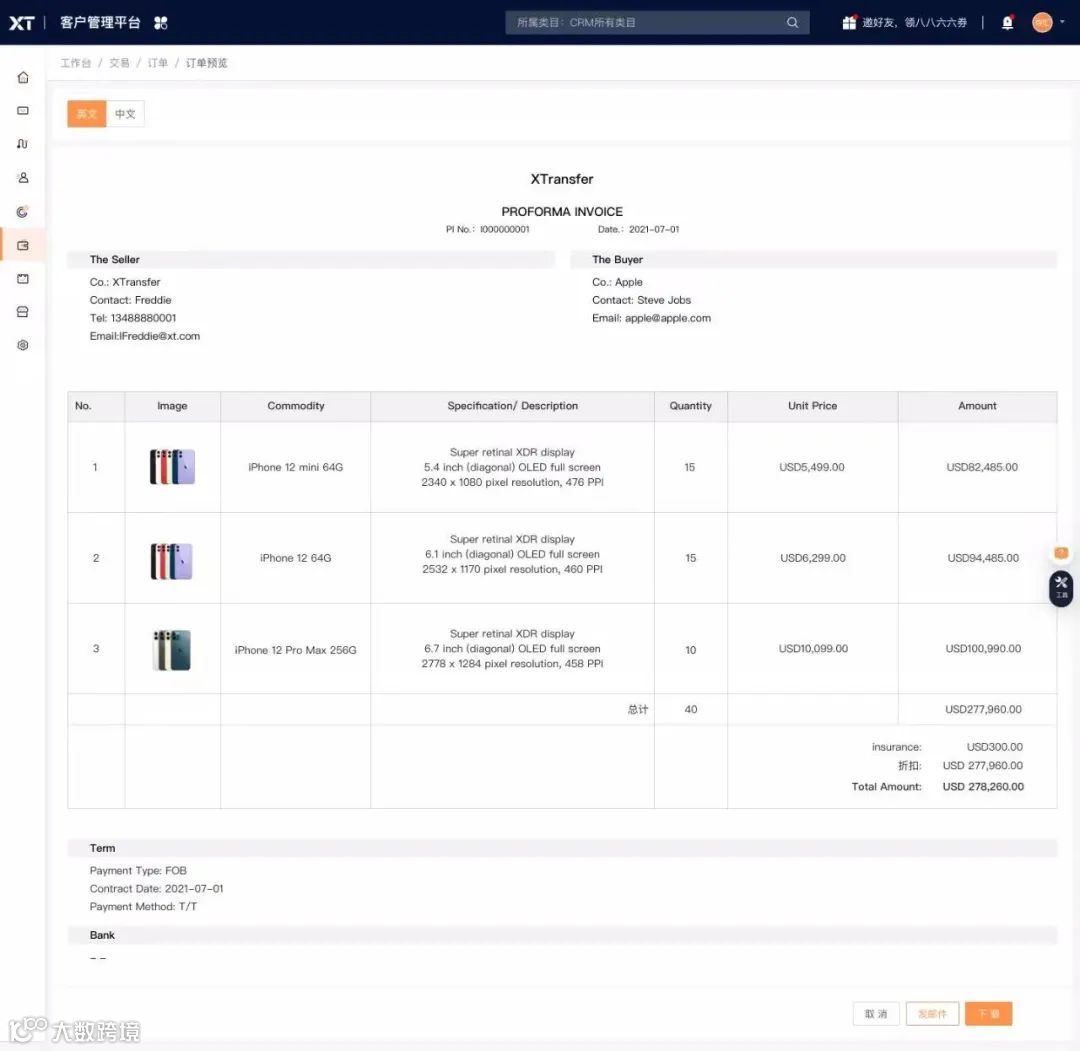Select the orange English language tab

pos(87,114)
